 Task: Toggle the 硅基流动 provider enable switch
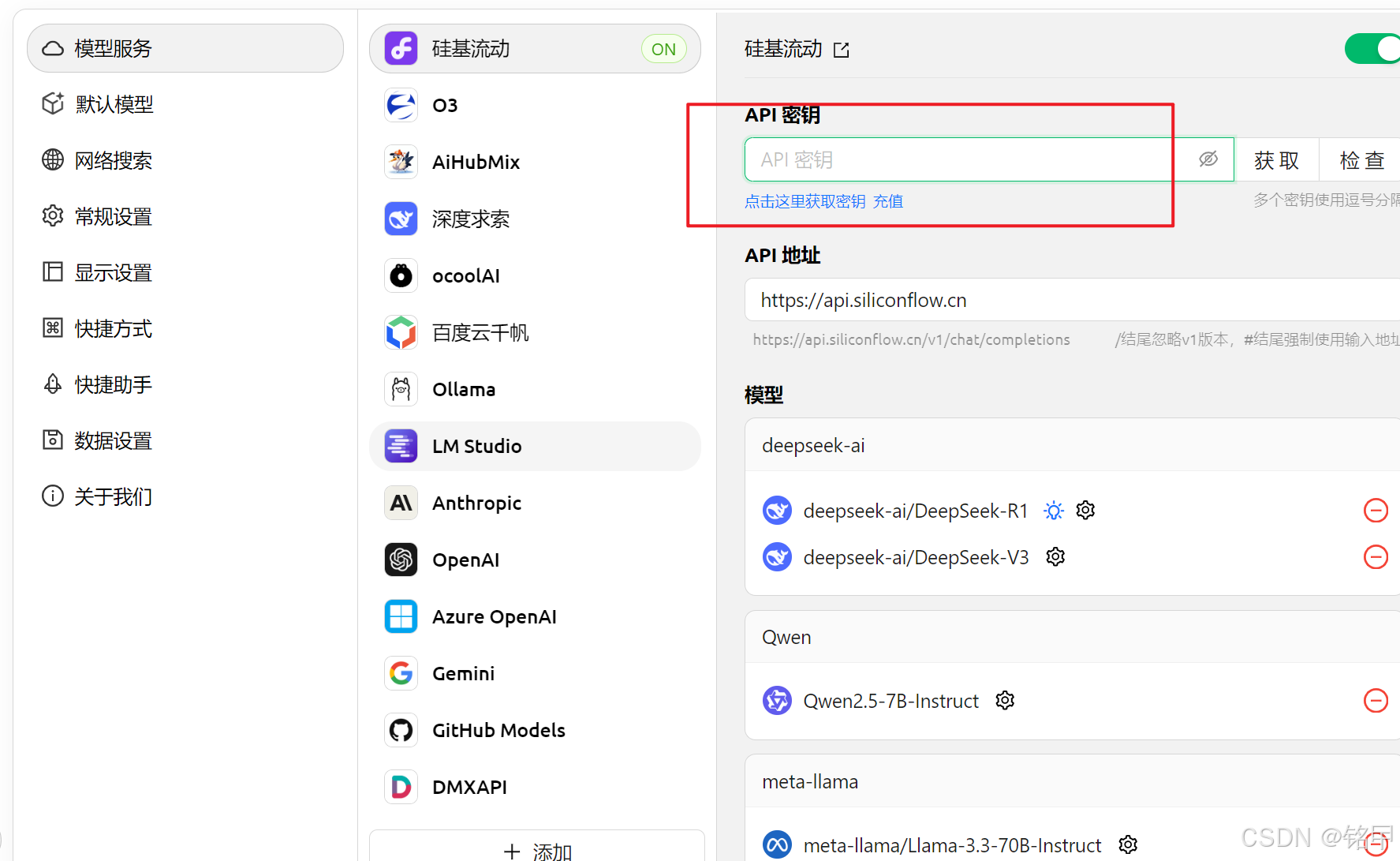[1372, 48]
